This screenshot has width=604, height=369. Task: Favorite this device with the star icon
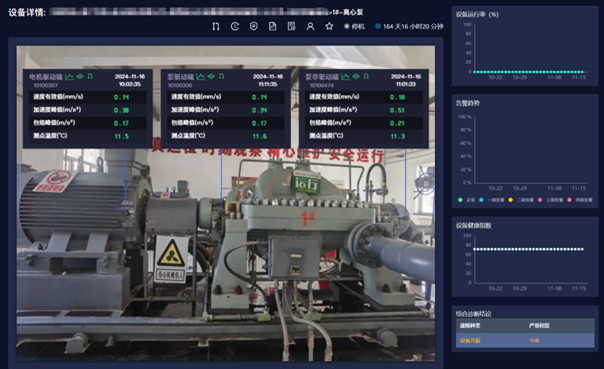pyautogui.click(x=329, y=26)
